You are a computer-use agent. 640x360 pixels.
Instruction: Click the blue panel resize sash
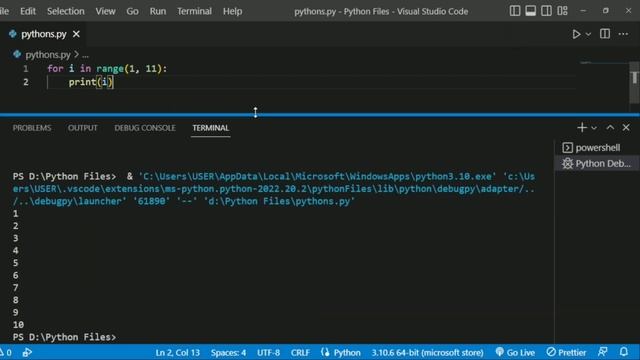click(x=320, y=115)
